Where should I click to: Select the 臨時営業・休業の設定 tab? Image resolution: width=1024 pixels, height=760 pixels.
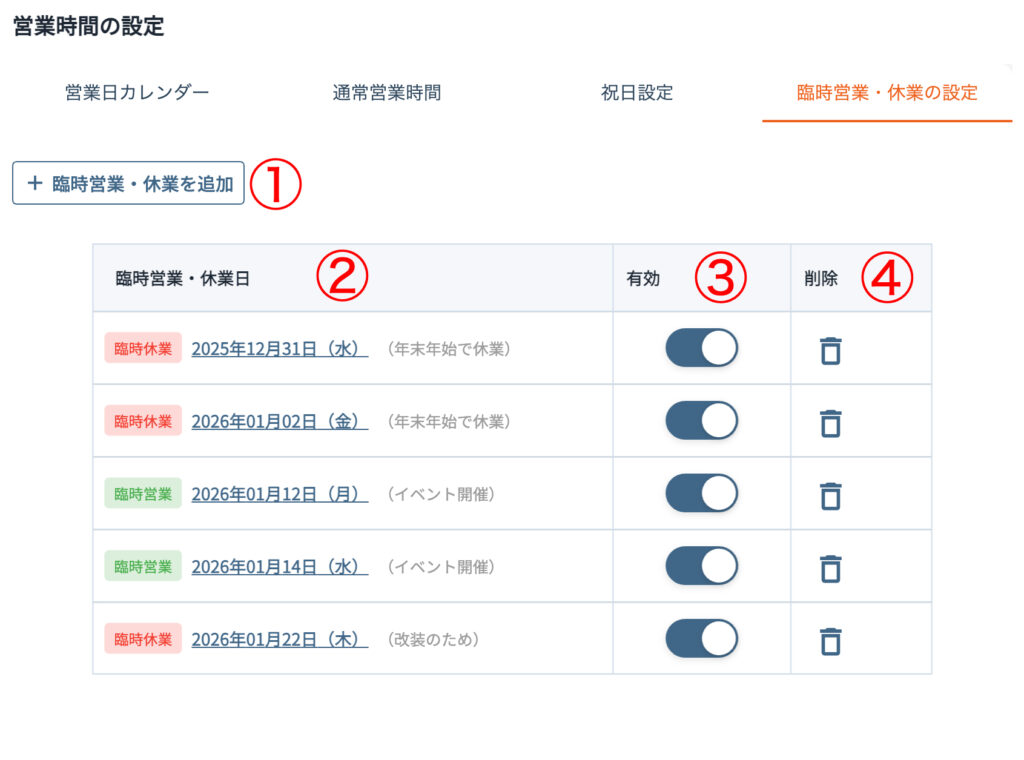coord(887,93)
